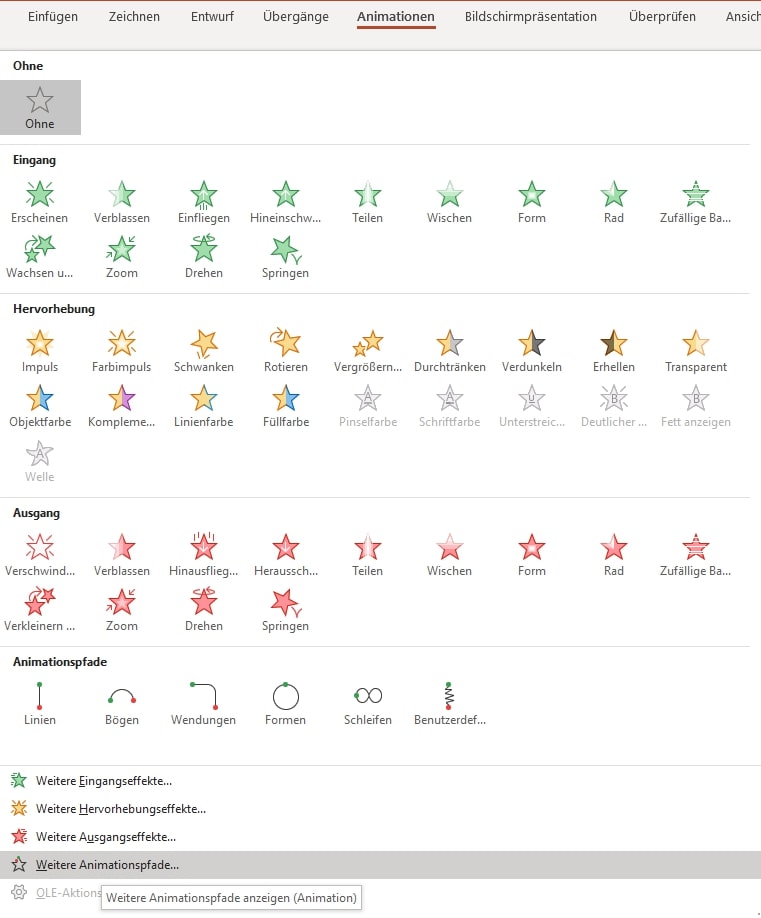Select Ohne to remove animation
The height and width of the screenshot is (918, 761).
point(40,108)
